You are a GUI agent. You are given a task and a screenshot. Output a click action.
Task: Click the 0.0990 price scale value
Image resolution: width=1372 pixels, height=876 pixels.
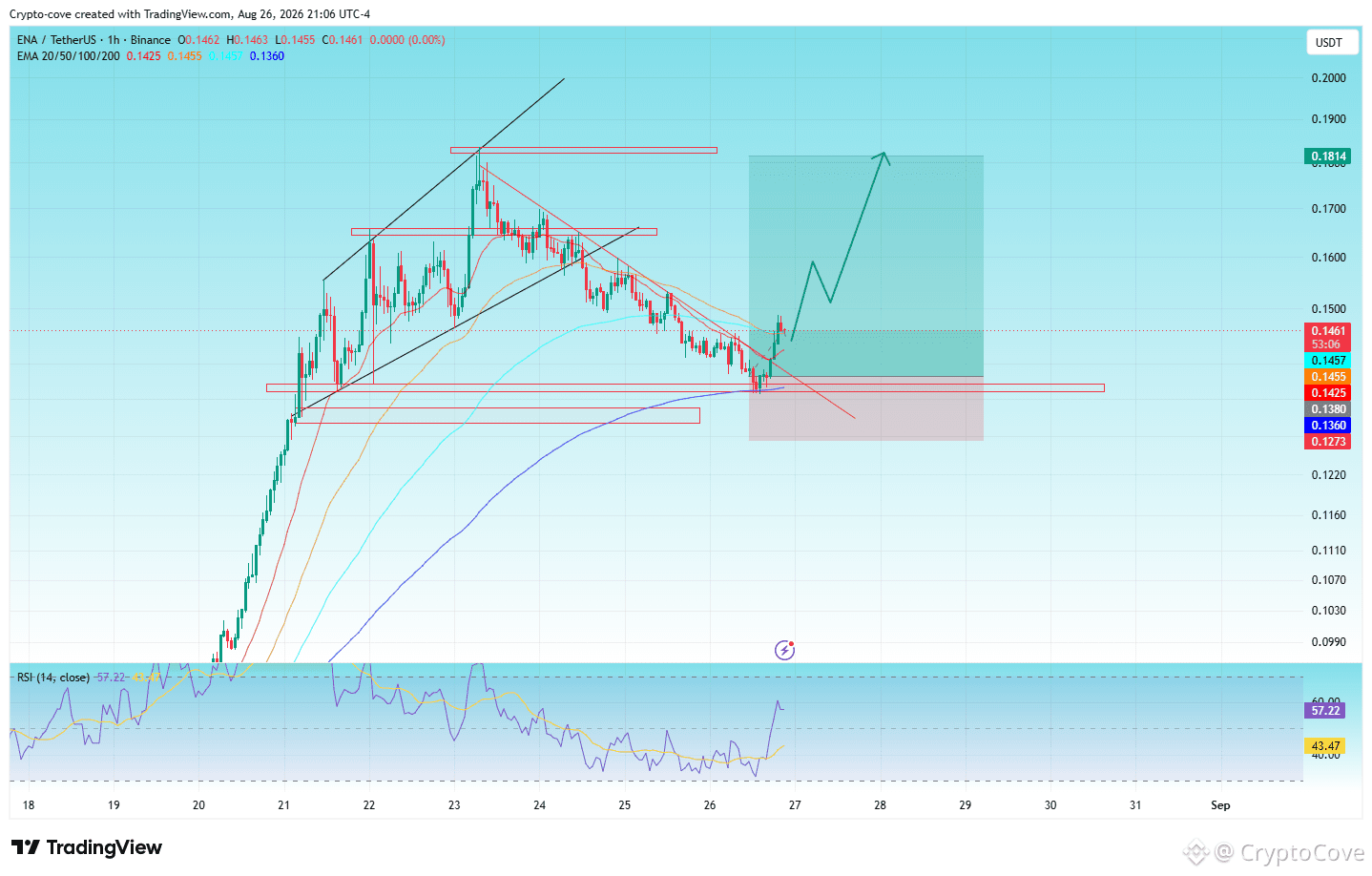pyautogui.click(x=1329, y=642)
